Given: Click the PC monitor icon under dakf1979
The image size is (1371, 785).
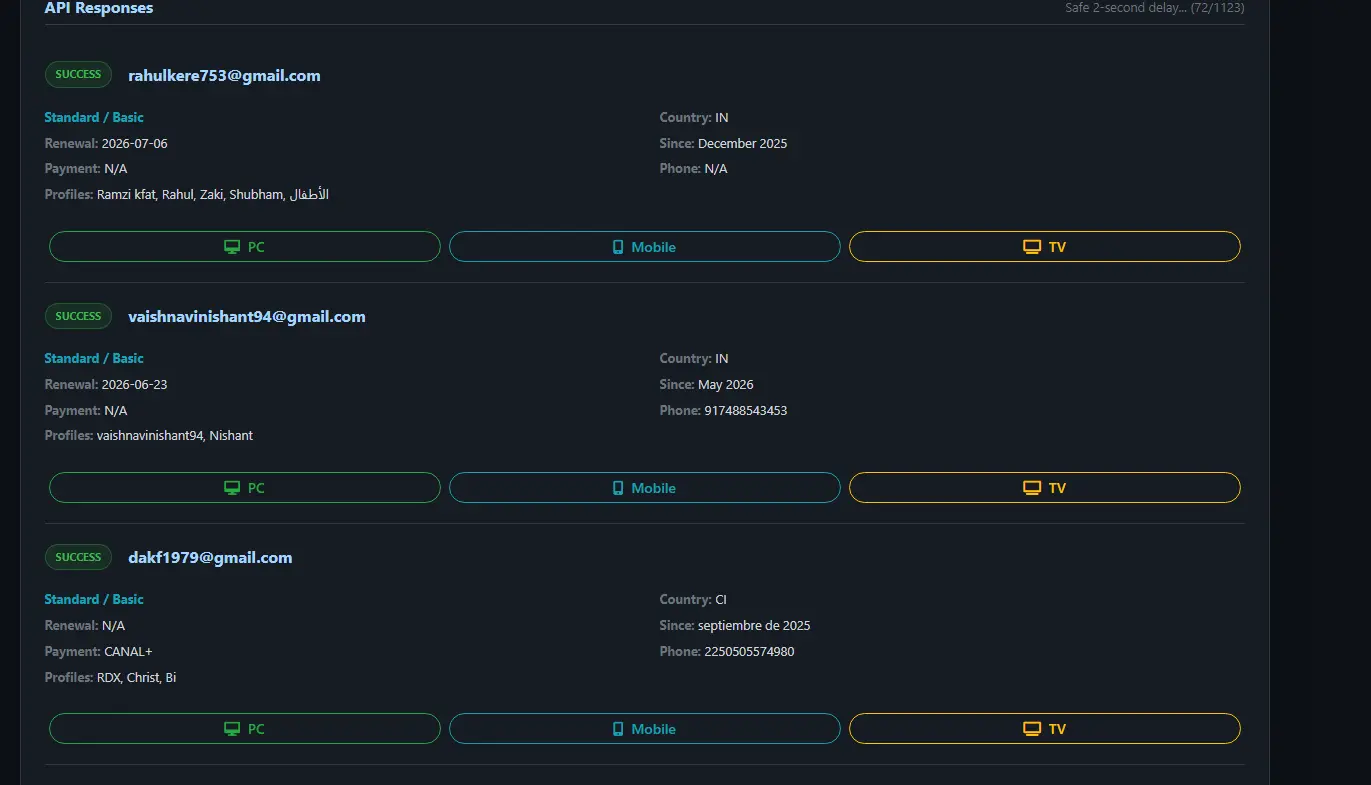Looking at the screenshot, I should tap(232, 729).
